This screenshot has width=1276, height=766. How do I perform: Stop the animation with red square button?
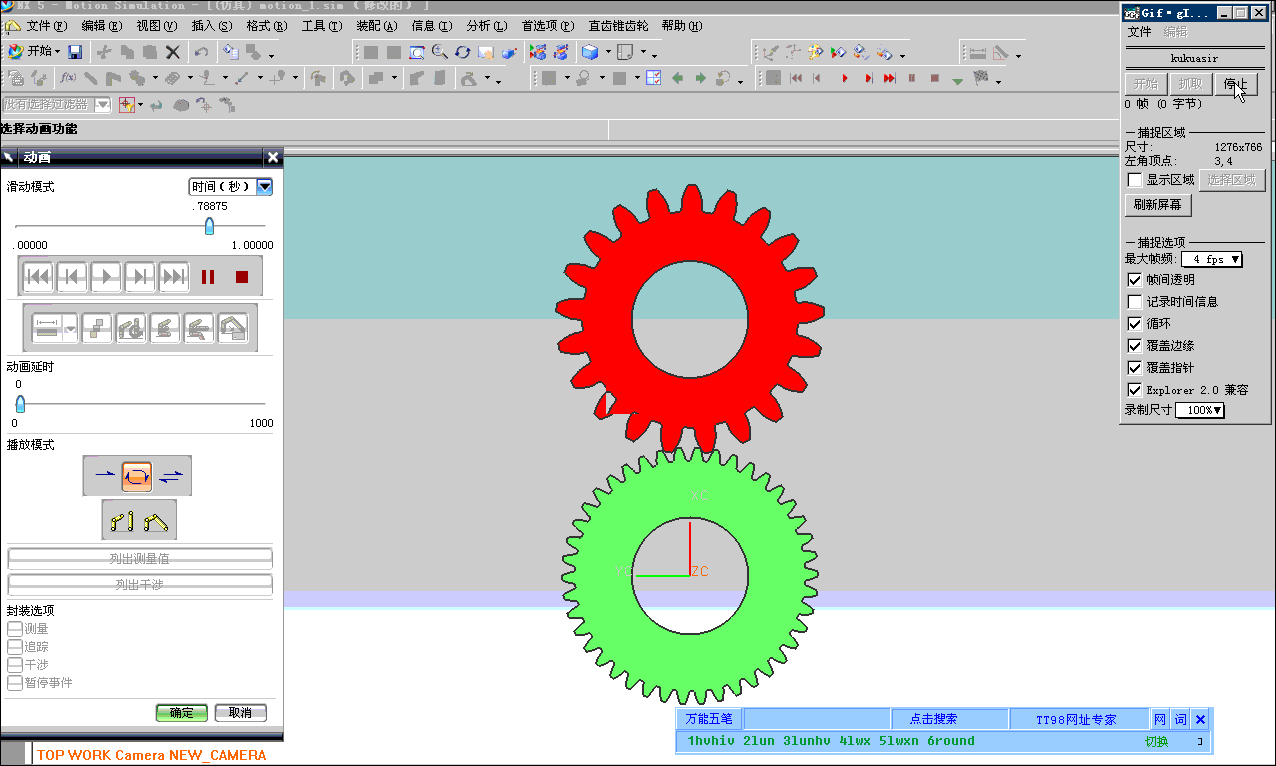click(x=241, y=277)
